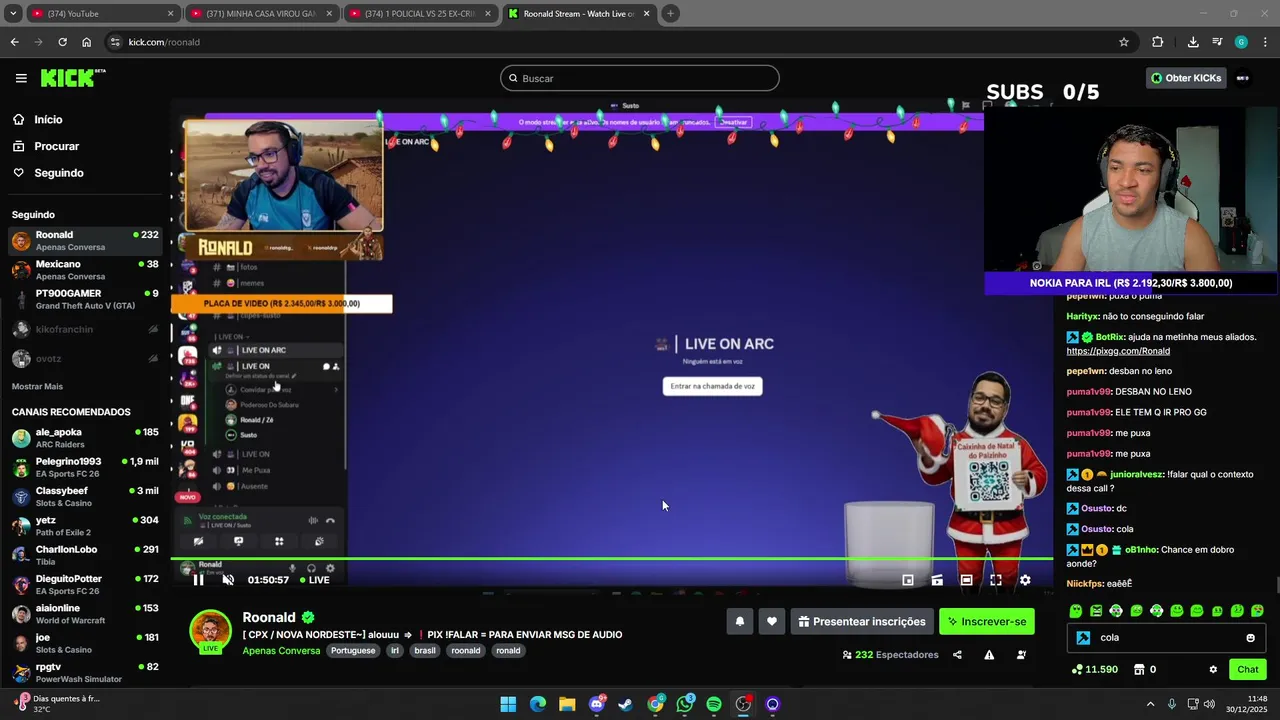Click the chat message input box
Screen dimensions: 1280x720
(1165, 637)
